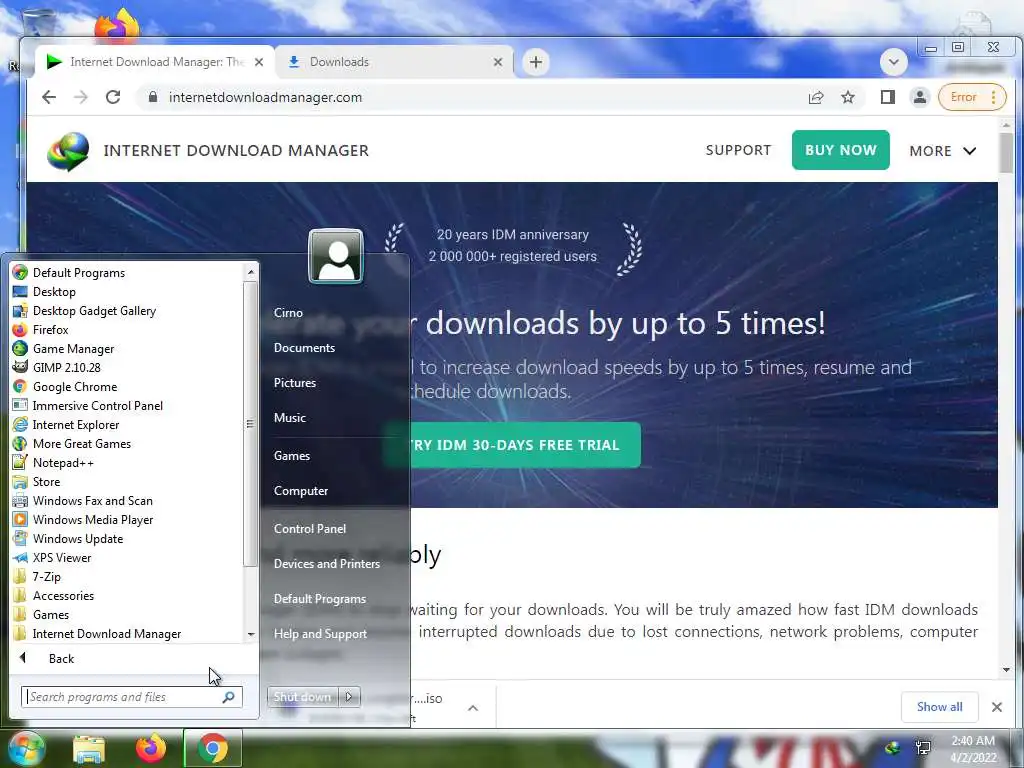Open Chrome Error menu button
Screen dimensions: 1024x768
click(x=972, y=97)
